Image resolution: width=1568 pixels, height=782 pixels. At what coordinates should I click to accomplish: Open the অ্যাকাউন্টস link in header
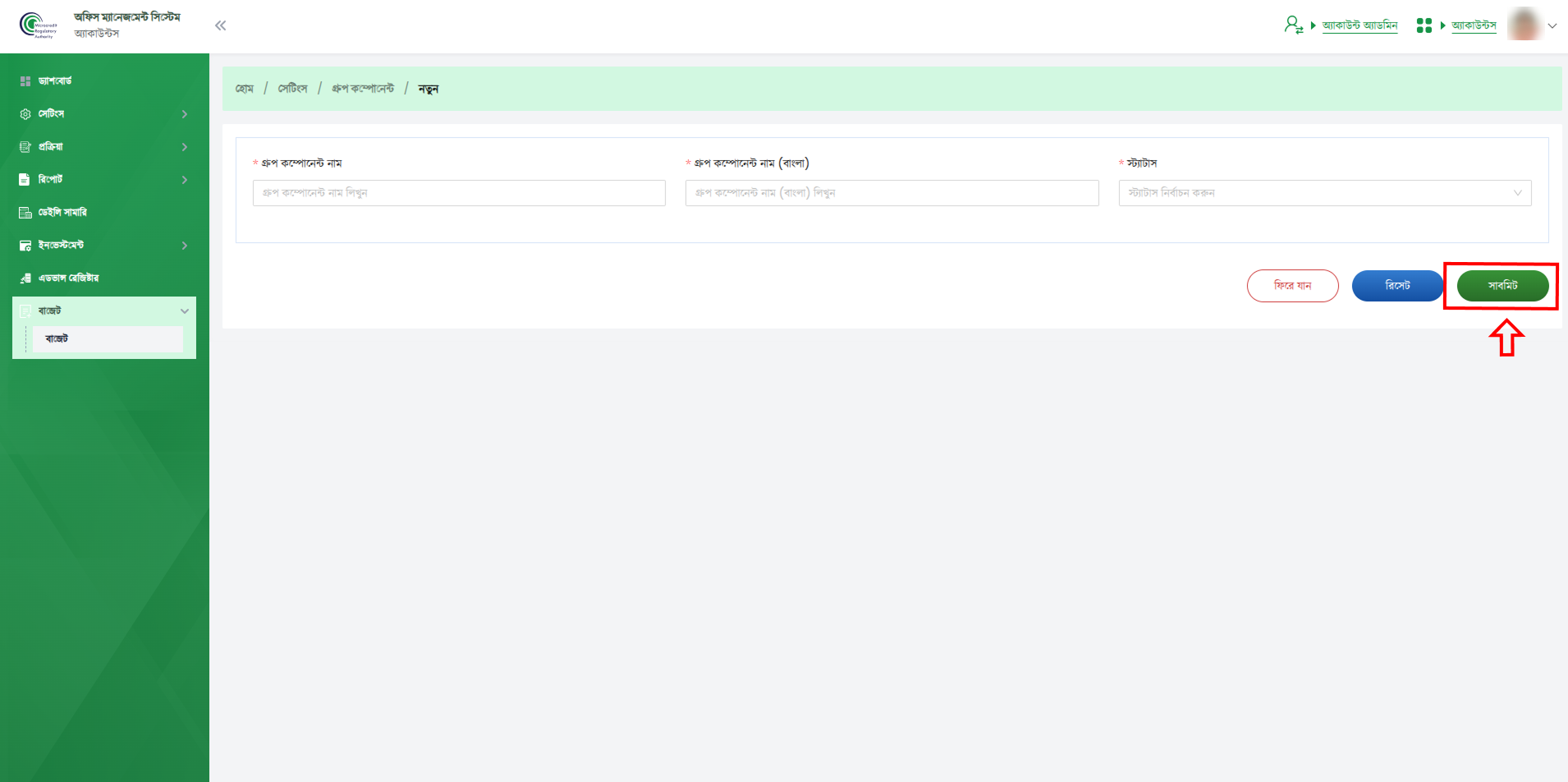(1474, 25)
